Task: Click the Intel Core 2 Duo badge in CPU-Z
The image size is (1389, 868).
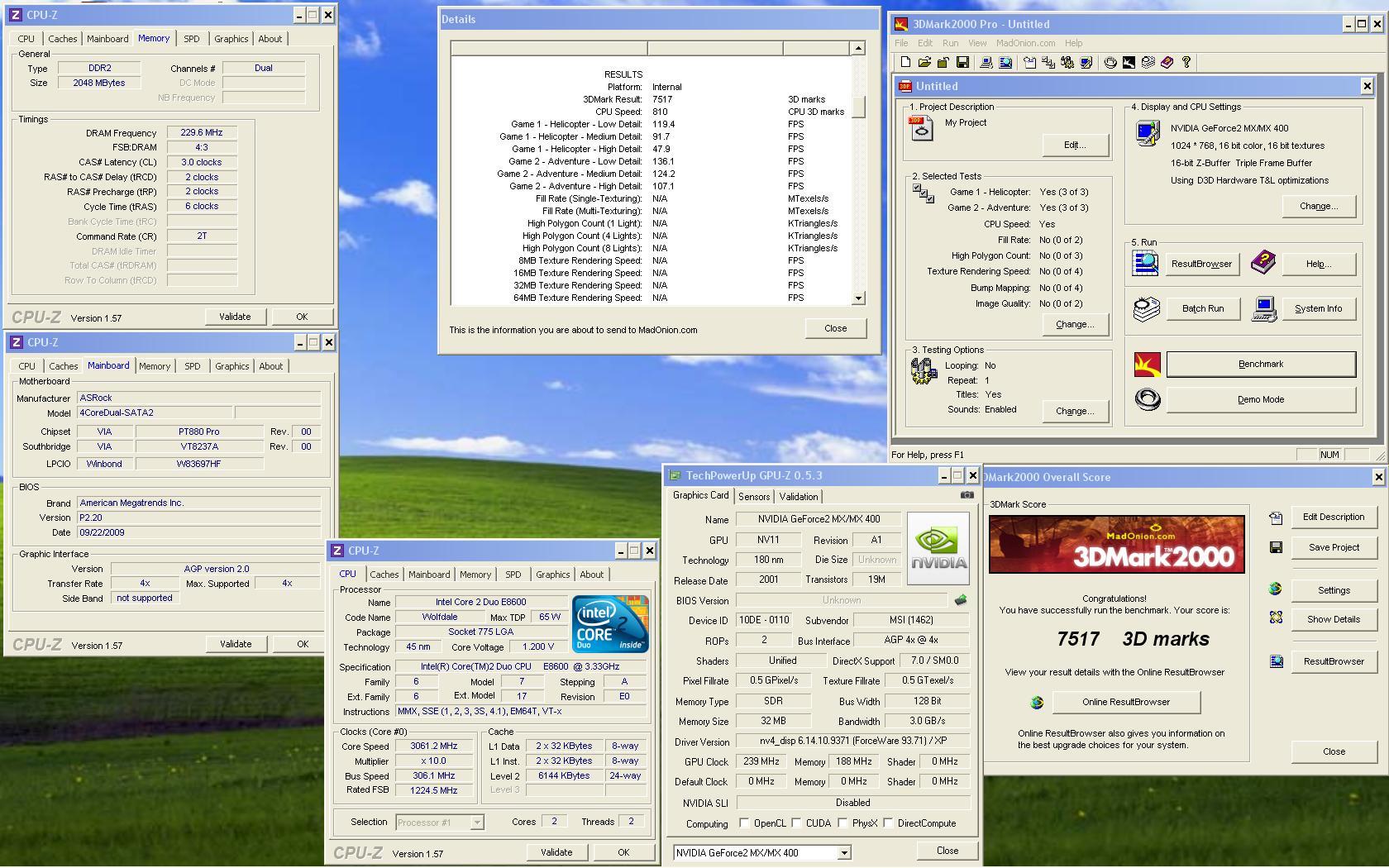Action: click(610, 624)
